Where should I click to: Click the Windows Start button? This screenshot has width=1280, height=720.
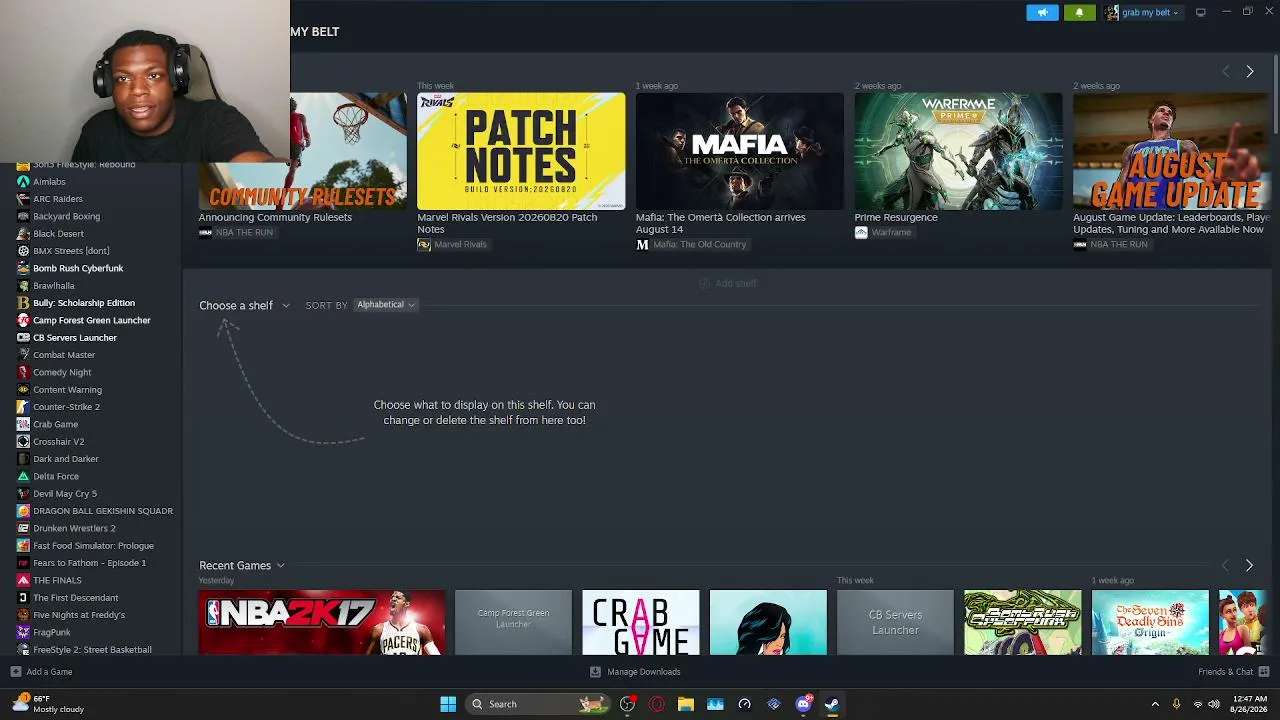(448, 704)
